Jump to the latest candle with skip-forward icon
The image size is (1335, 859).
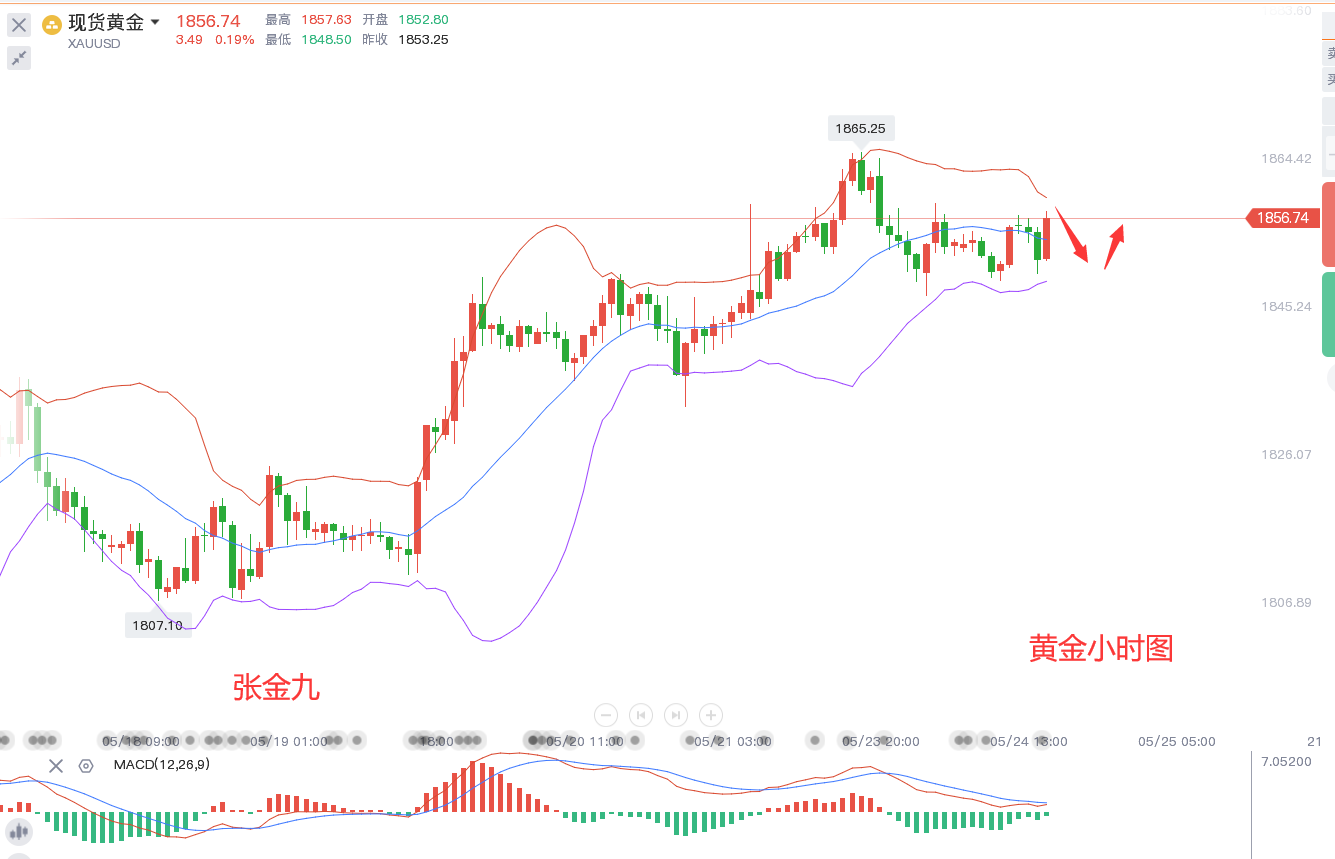(676, 715)
